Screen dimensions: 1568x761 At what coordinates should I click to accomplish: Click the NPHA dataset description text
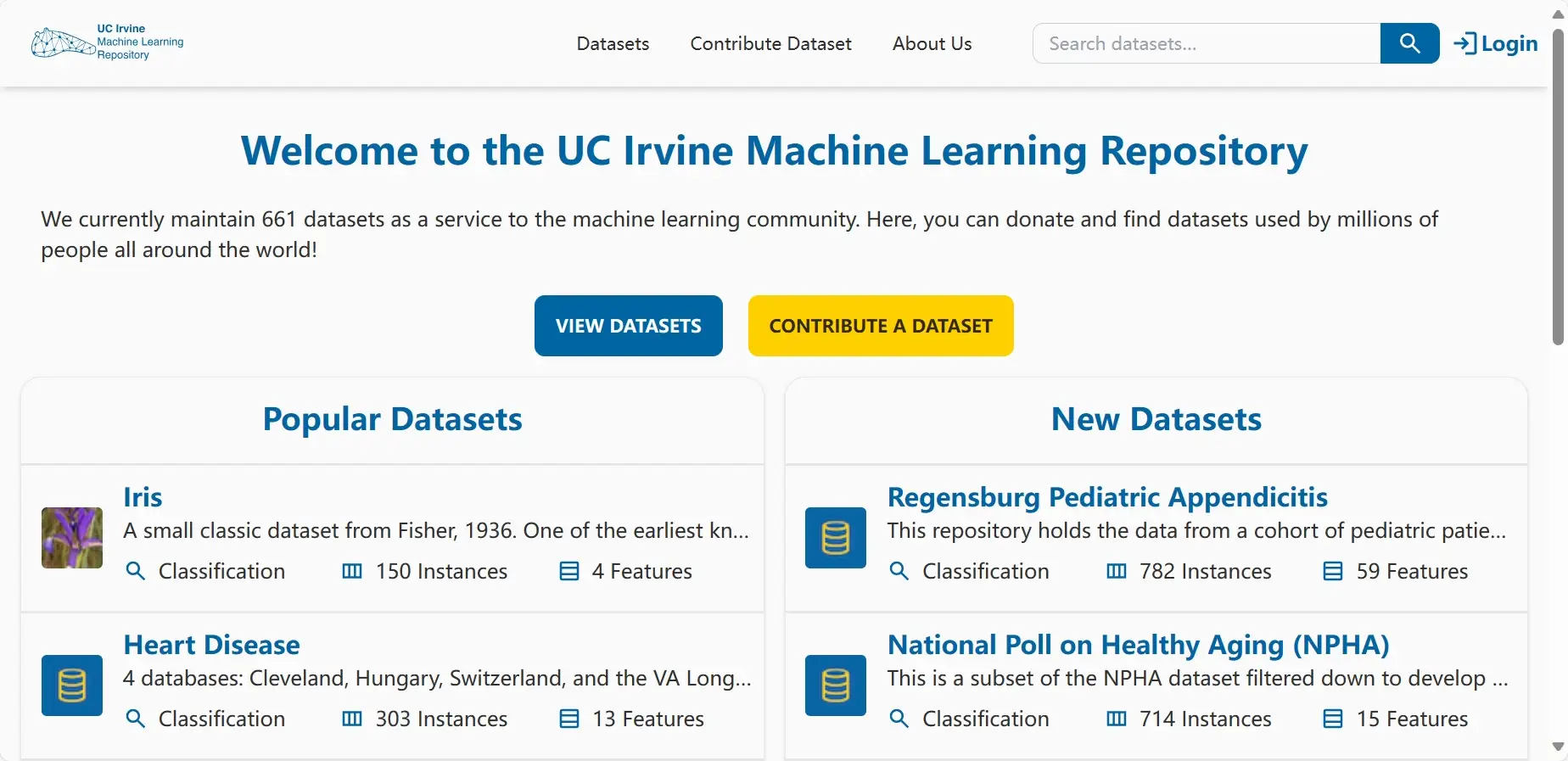tap(1198, 678)
